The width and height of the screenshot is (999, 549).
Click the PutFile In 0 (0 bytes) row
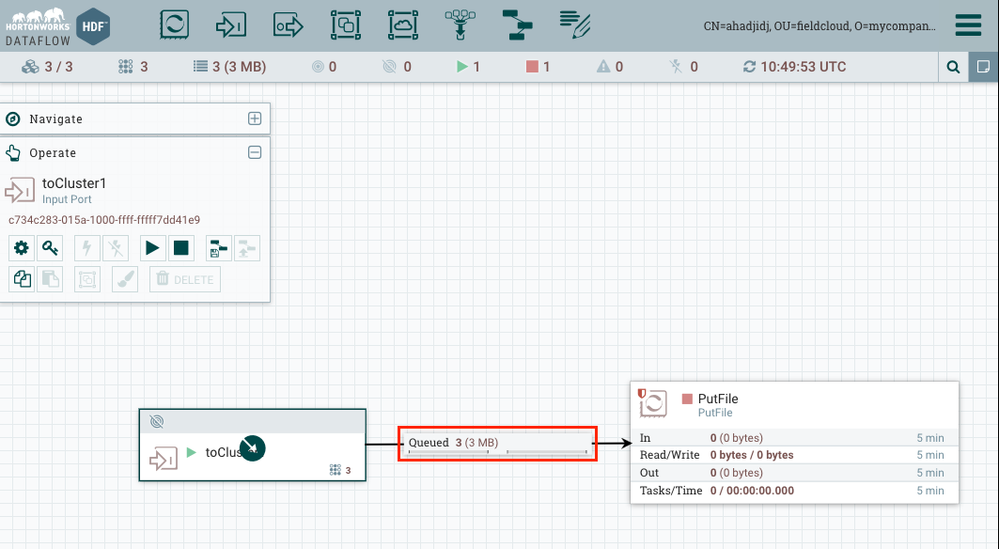[x=794, y=438]
